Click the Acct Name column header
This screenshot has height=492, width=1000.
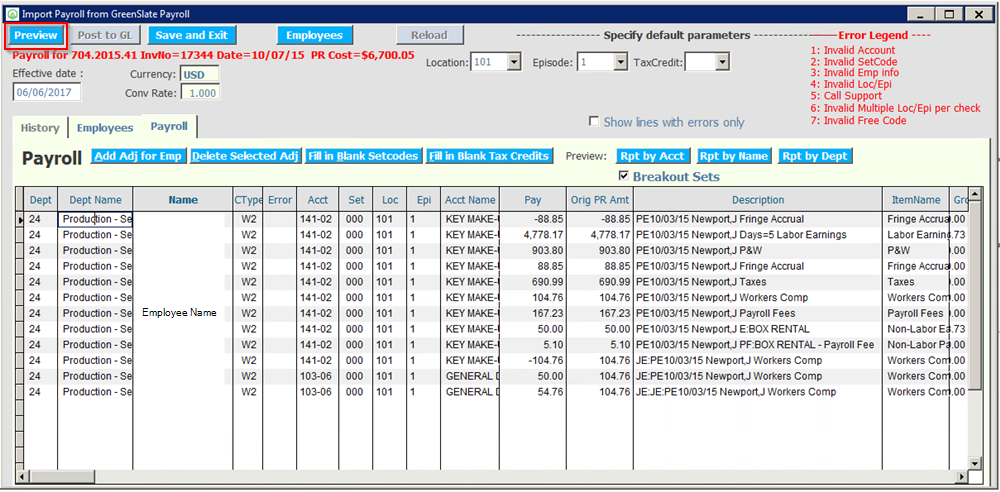(470, 200)
